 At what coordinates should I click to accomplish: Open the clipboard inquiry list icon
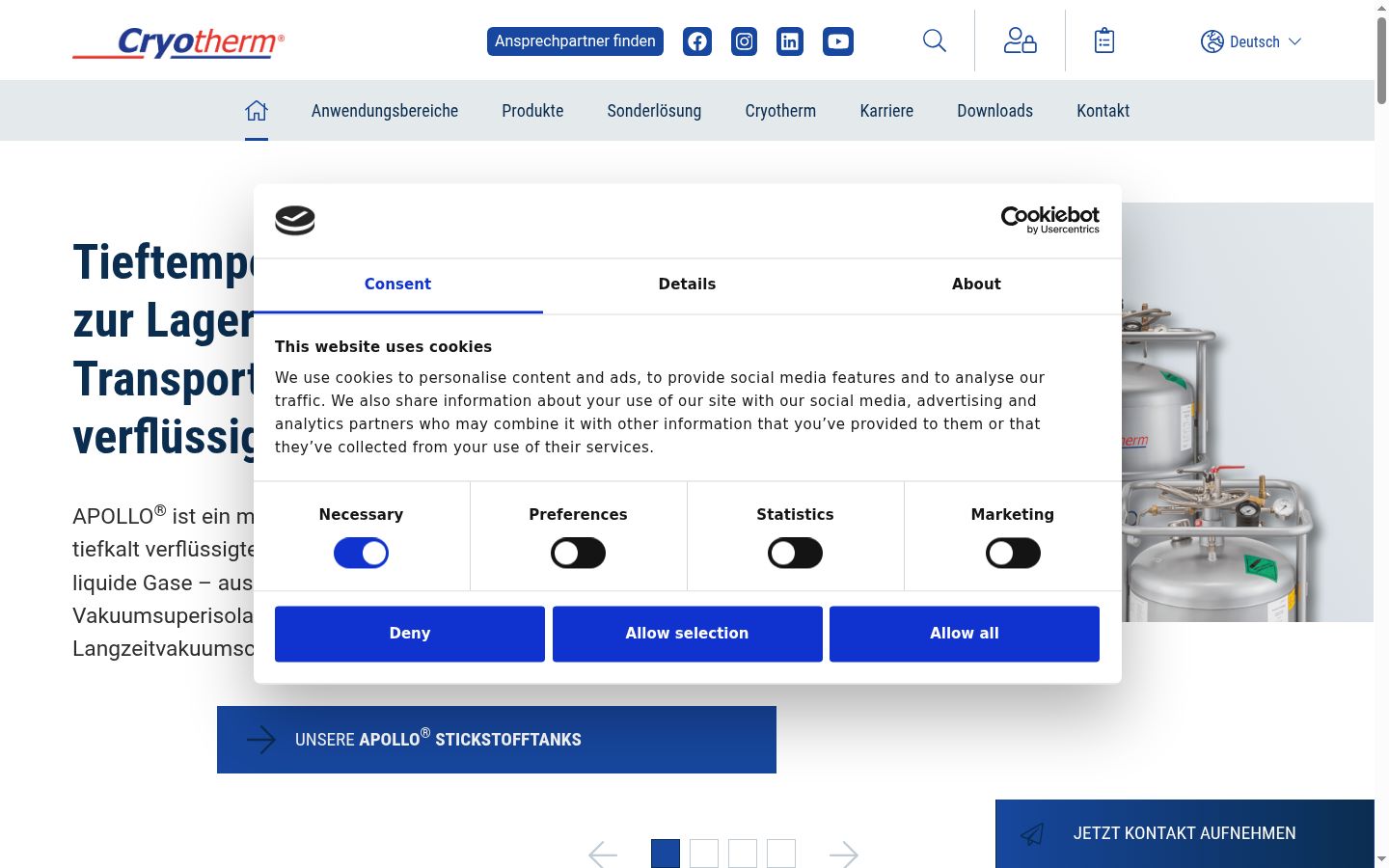coord(1104,41)
